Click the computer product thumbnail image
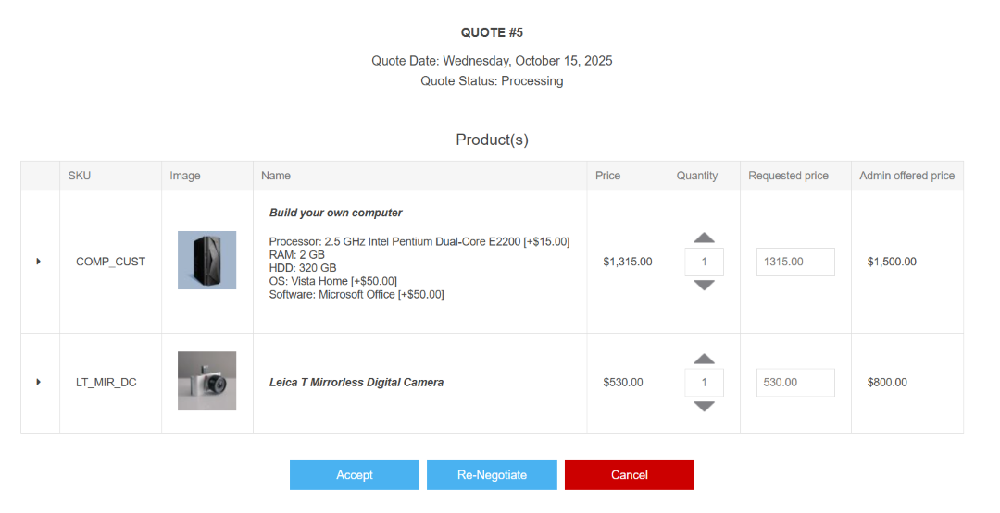Viewport: 1000px width, 513px height. 207,260
